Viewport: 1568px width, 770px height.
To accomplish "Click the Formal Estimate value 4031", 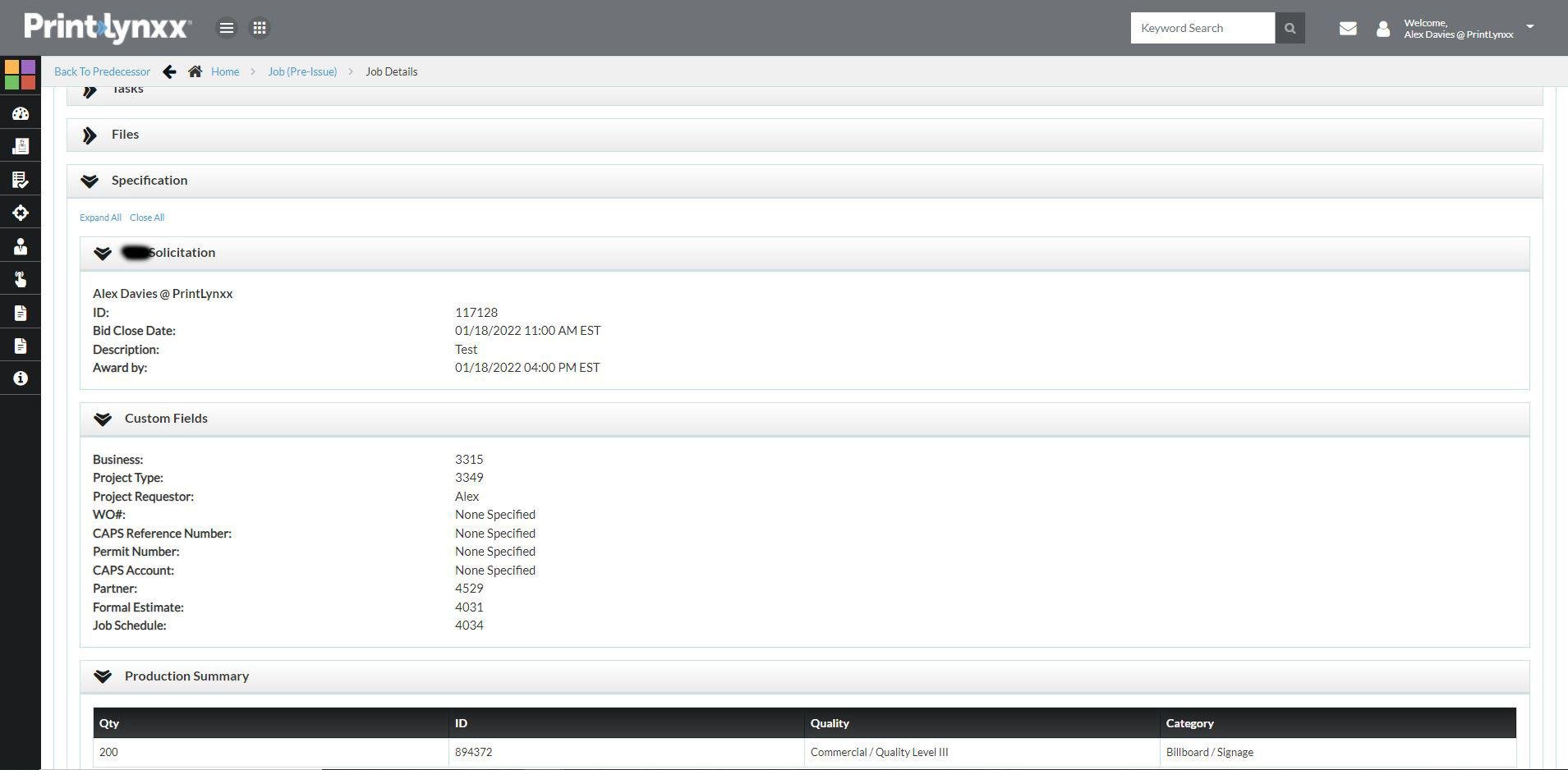I will coord(469,607).
